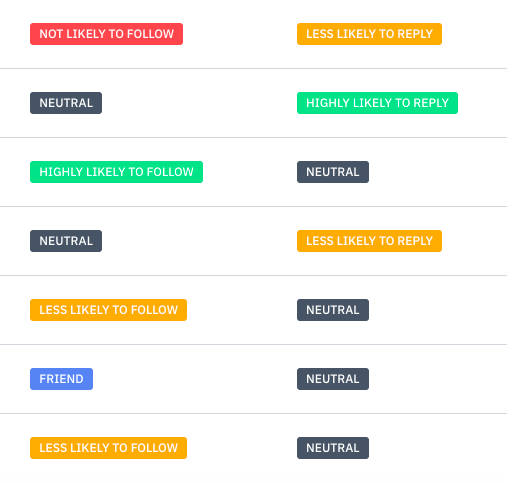The image size is (507, 482).
Task: Click LESS LIKELY TO FOLLOW just above FRIEND
Action: click(108, 310)
